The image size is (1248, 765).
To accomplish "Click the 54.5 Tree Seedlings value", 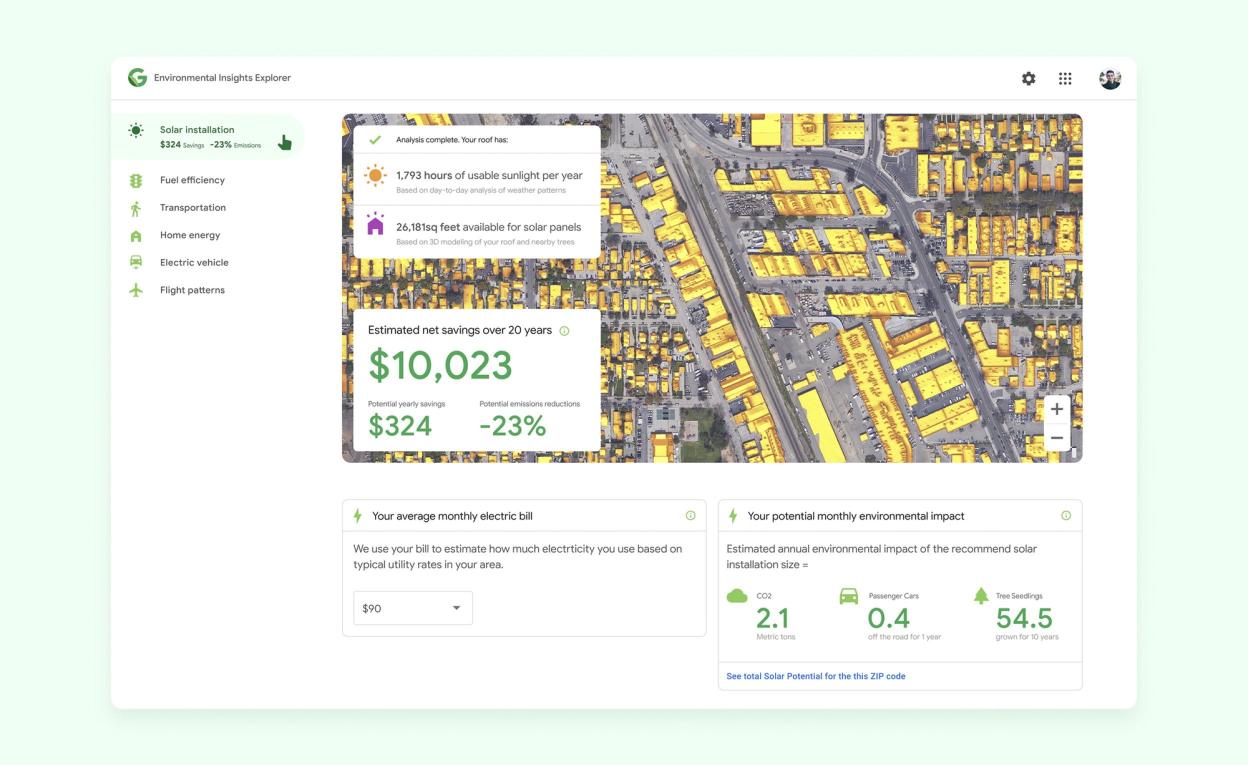I will [x=1024, y=619].
